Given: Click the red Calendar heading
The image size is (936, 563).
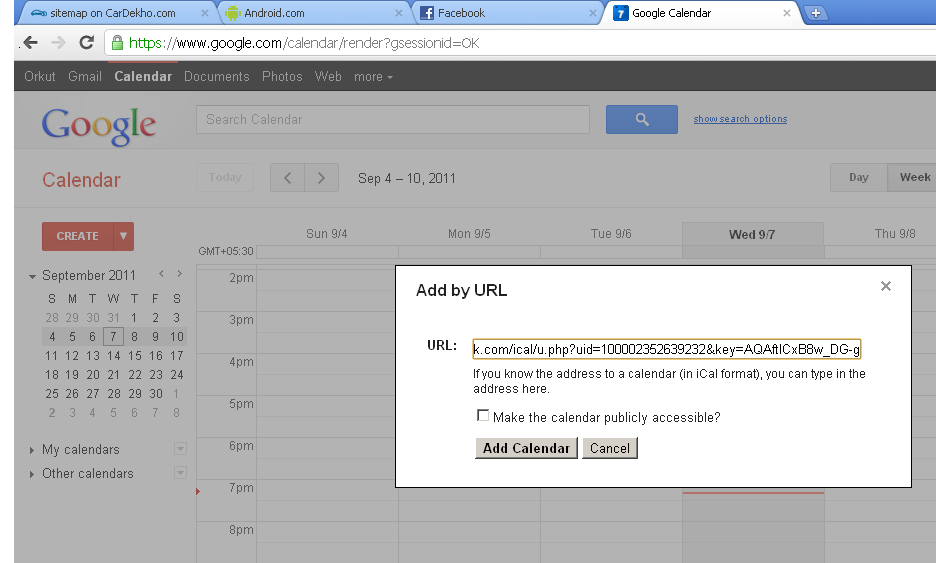Looking at the screenshot, I should 81,180.
